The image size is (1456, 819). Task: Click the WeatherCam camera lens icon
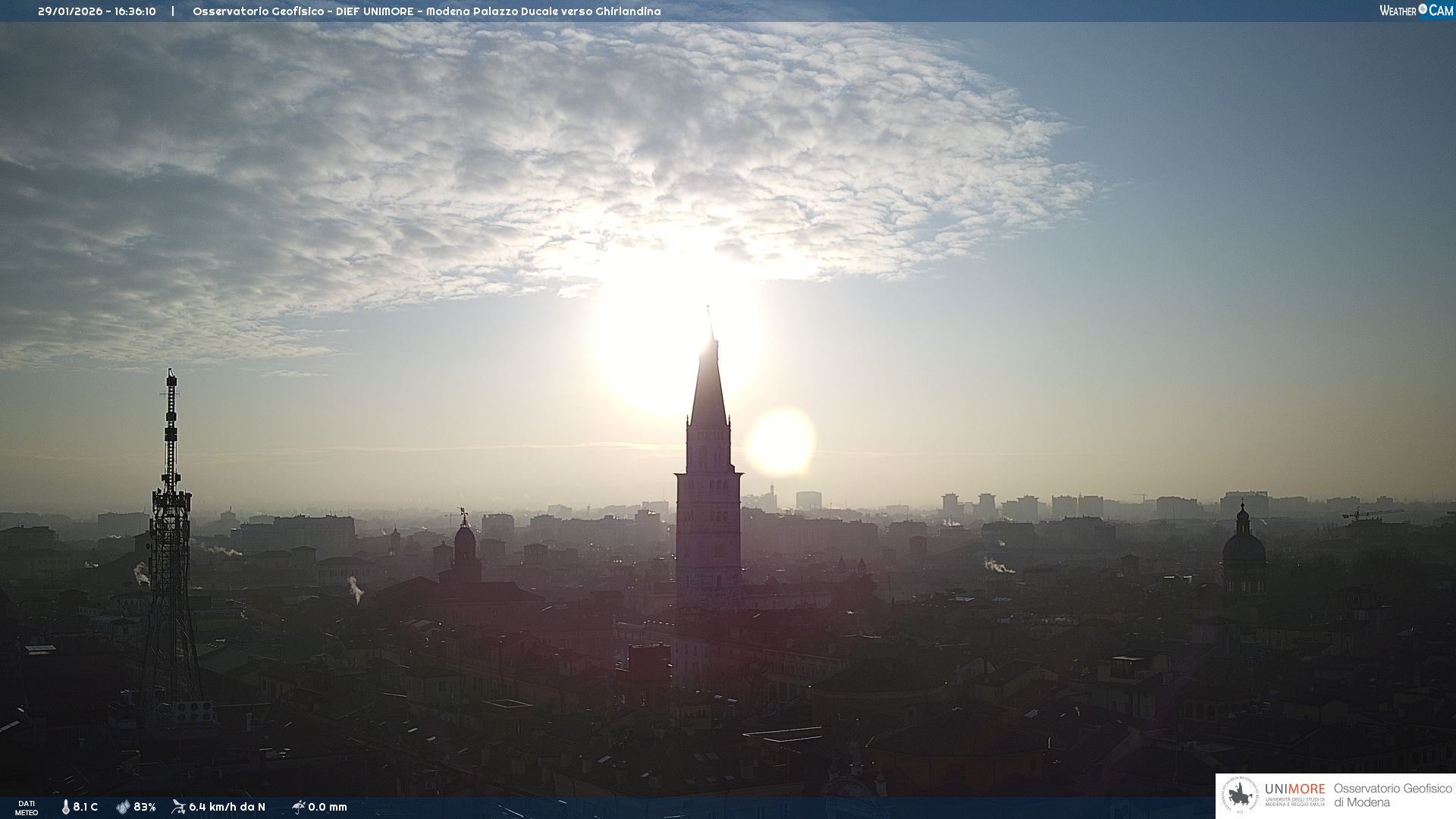1423,9
